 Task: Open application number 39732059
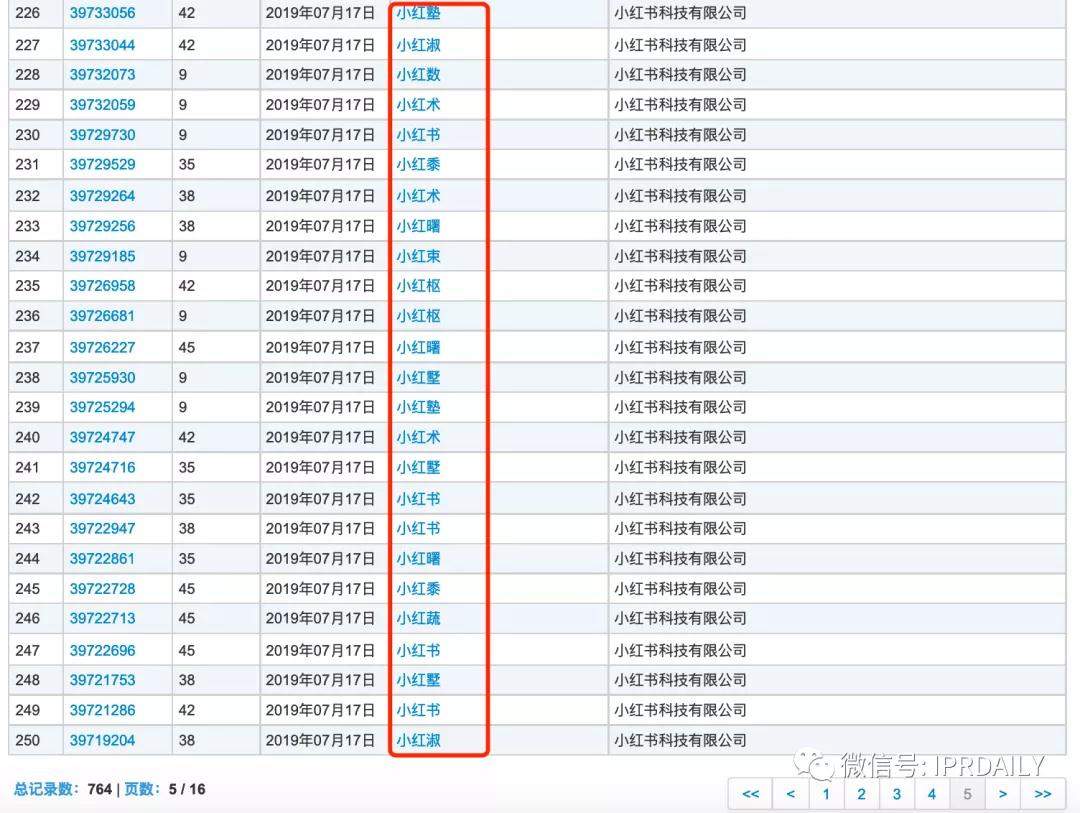pos(102,105)
